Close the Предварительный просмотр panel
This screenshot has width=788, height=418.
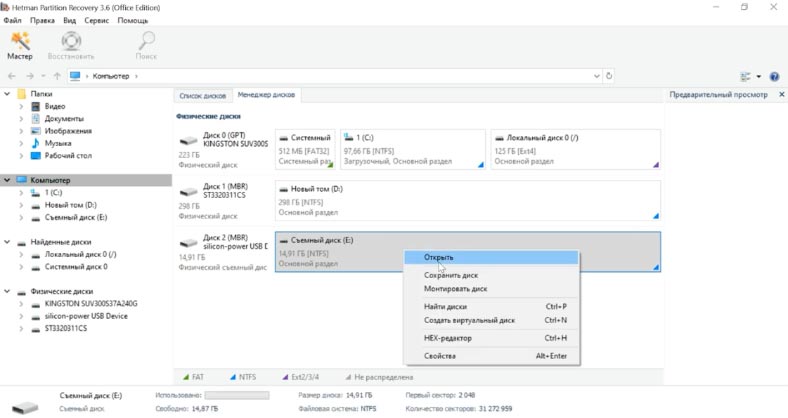(x=781, y=94)
